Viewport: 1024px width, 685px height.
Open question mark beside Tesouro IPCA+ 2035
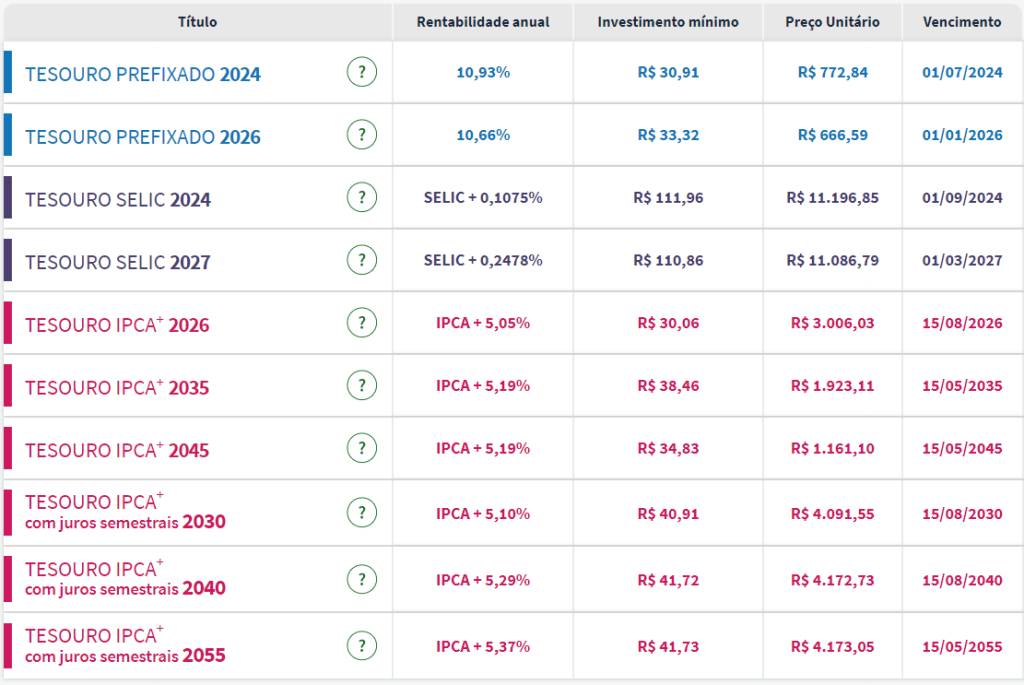tap(362, 385)
